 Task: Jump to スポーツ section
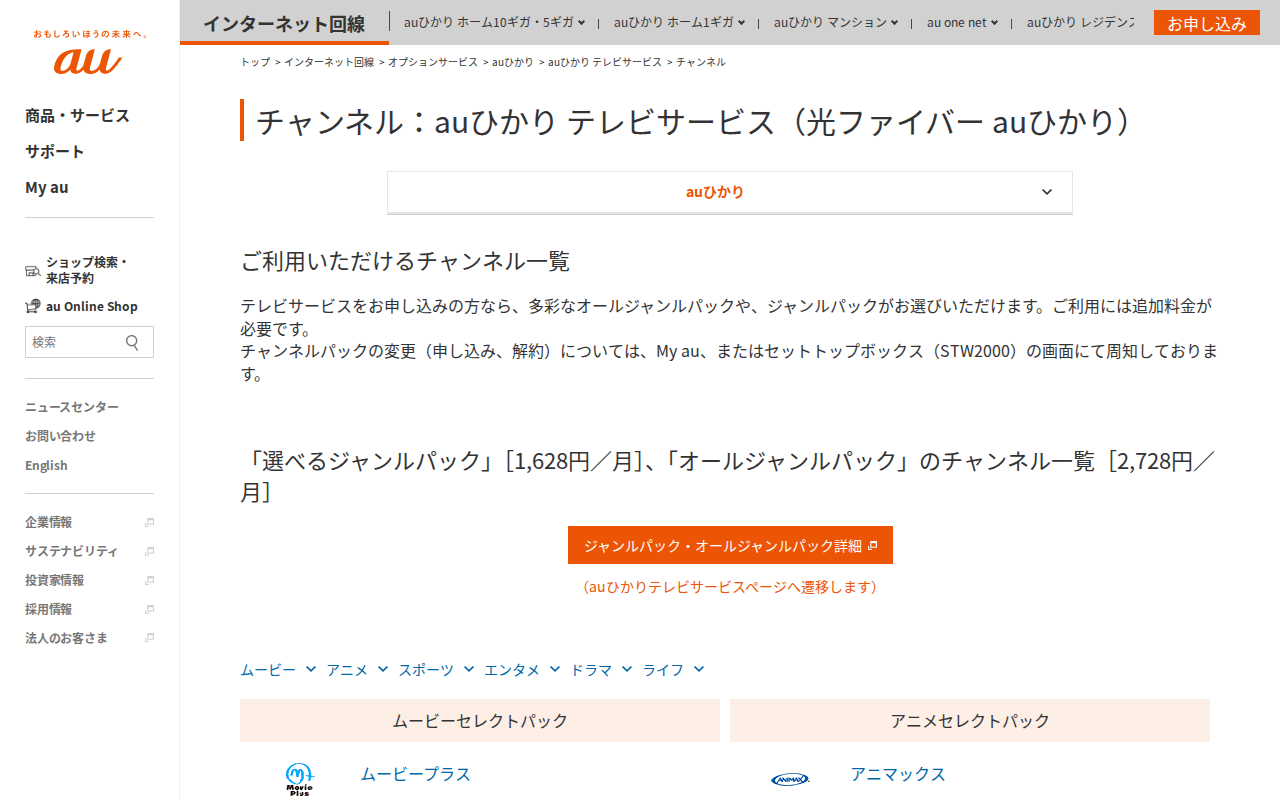tap(436, 670)
